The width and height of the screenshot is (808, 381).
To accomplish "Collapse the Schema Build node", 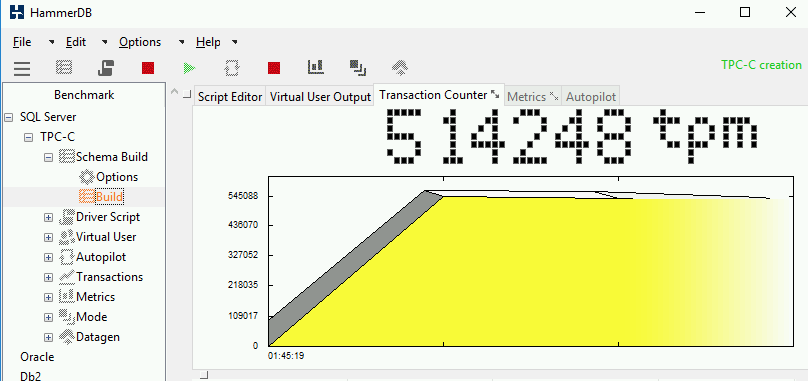I will coord(48,157).
